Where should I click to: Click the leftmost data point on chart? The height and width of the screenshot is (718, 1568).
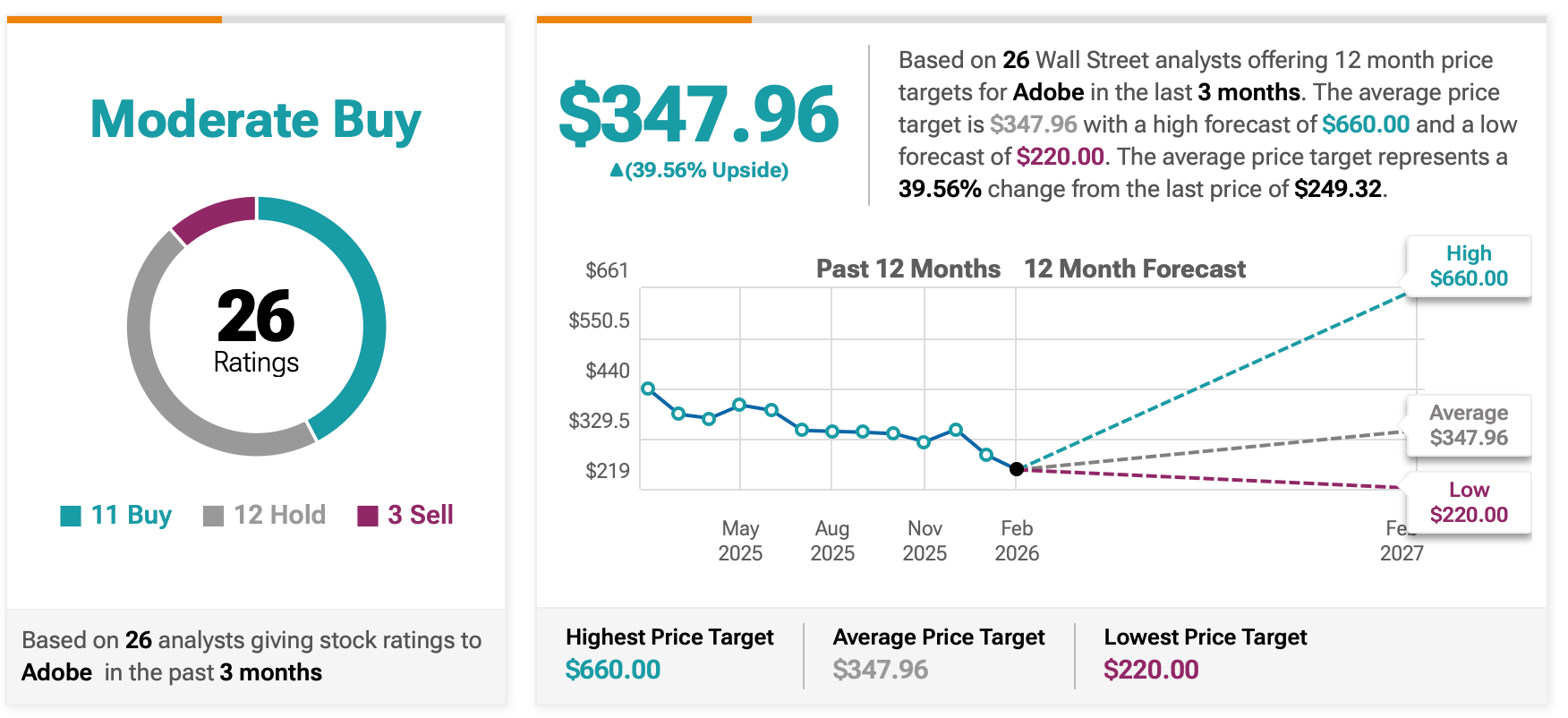click(x=648, y=389)
